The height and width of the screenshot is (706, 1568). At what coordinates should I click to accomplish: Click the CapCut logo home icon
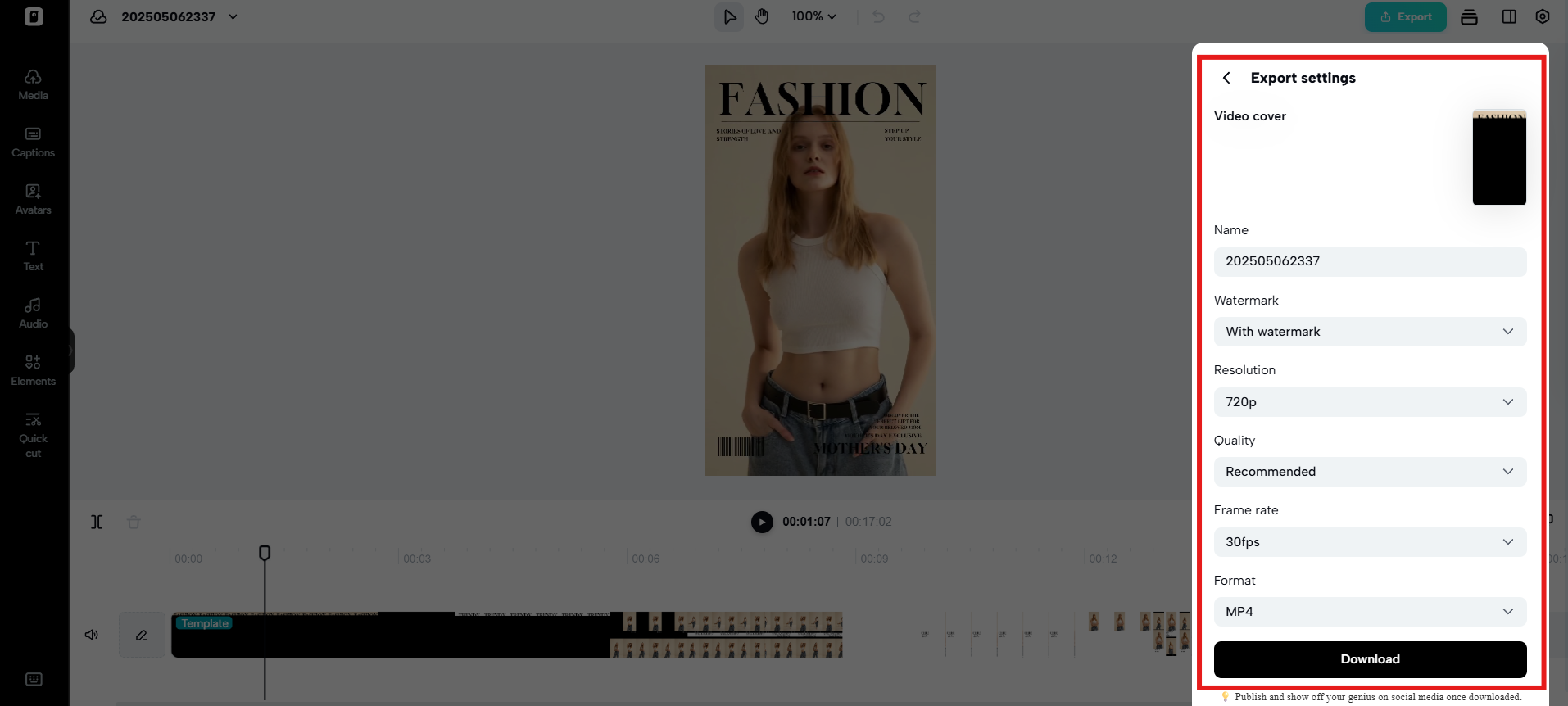(x=34, y=16)
